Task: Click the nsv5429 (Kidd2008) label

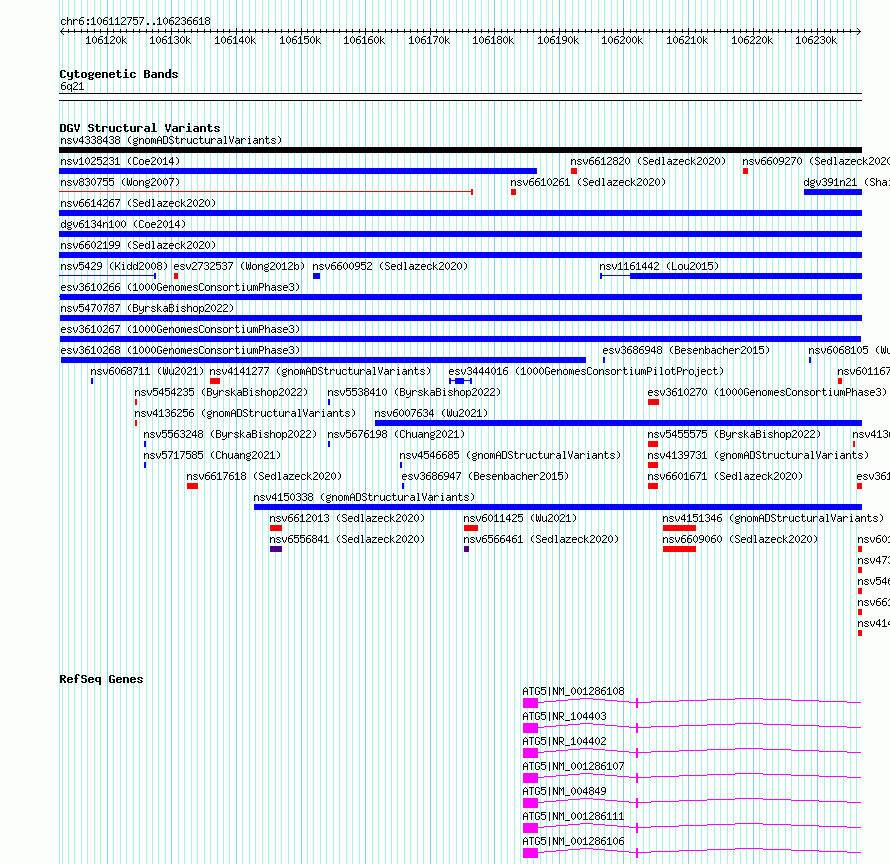Action: tap(114, 266)
